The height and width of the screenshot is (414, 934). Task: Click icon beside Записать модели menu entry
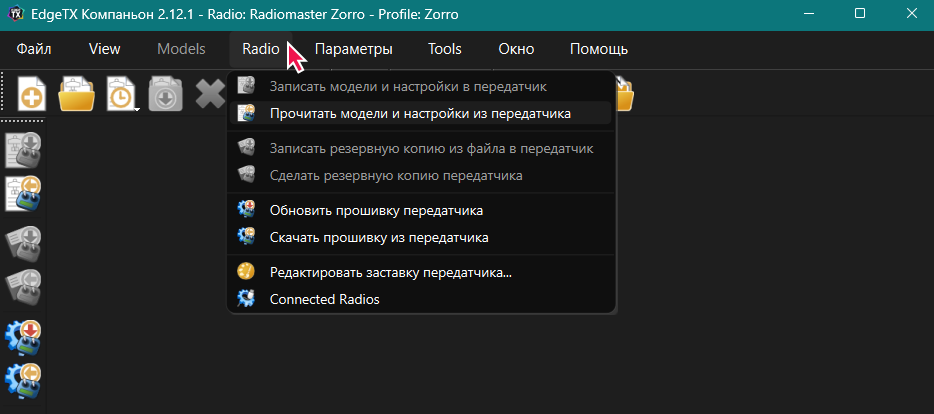point(246,85)
